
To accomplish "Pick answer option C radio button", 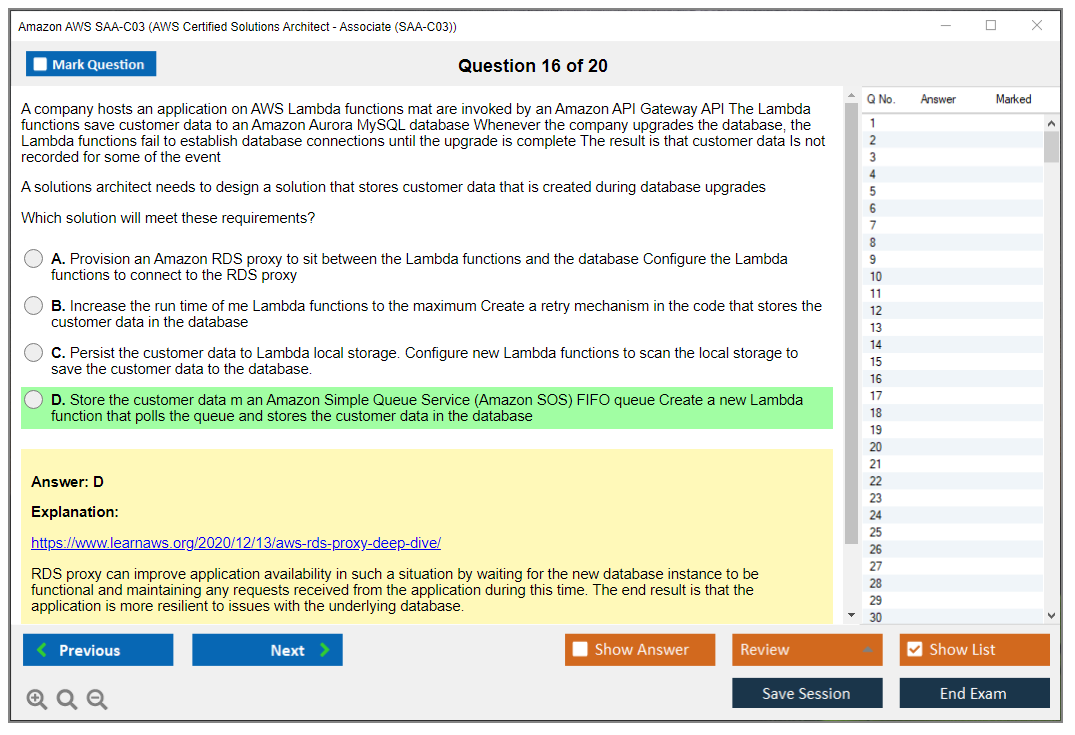I will (x=34, y=353).
